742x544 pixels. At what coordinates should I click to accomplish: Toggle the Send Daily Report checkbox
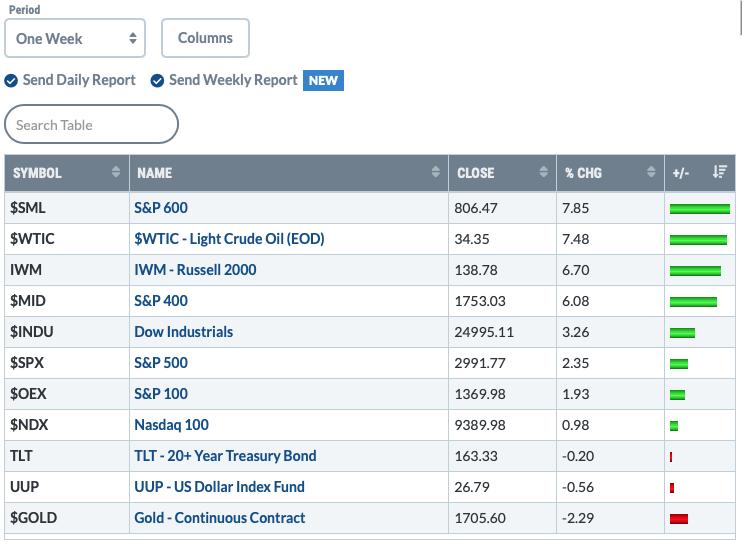(11, 81)
